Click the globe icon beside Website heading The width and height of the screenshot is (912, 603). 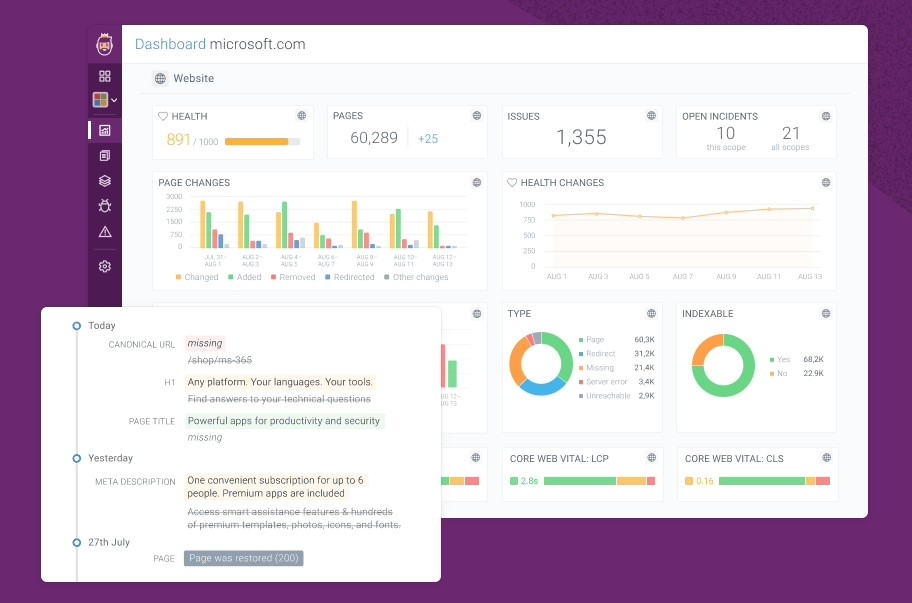[x=160, y=79]
